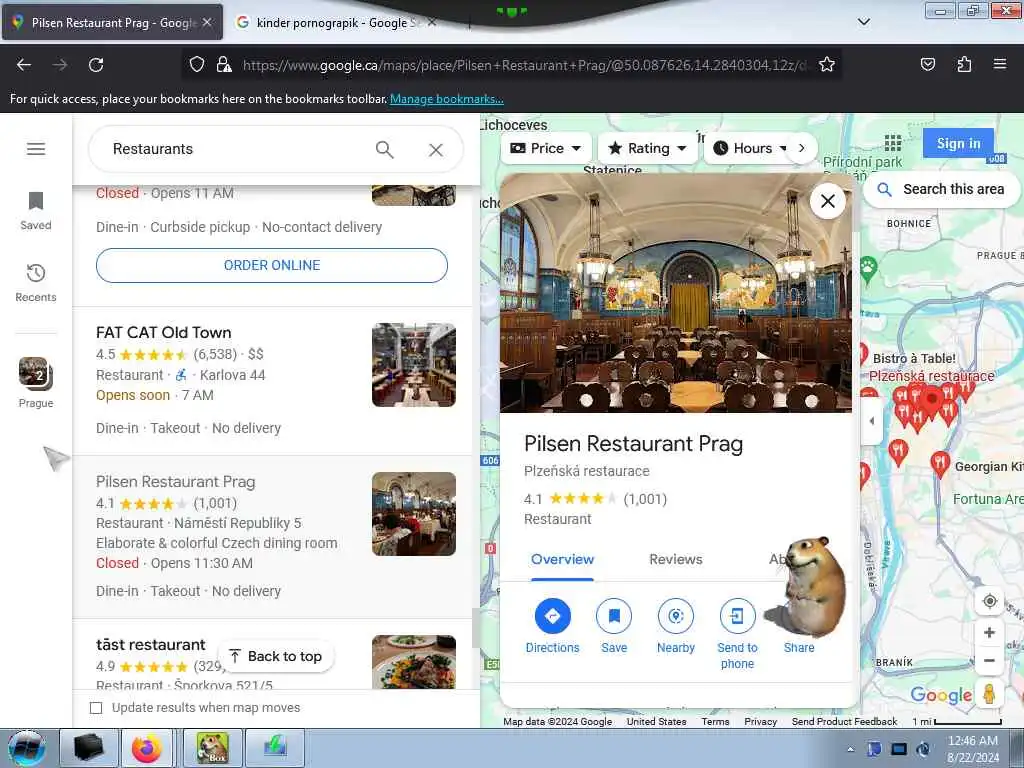Open the FAT CAT Old Town listing
Image resolution: width=1024 pixels, height=768 pixels.
pyautogui.click(x=164, y=332)
